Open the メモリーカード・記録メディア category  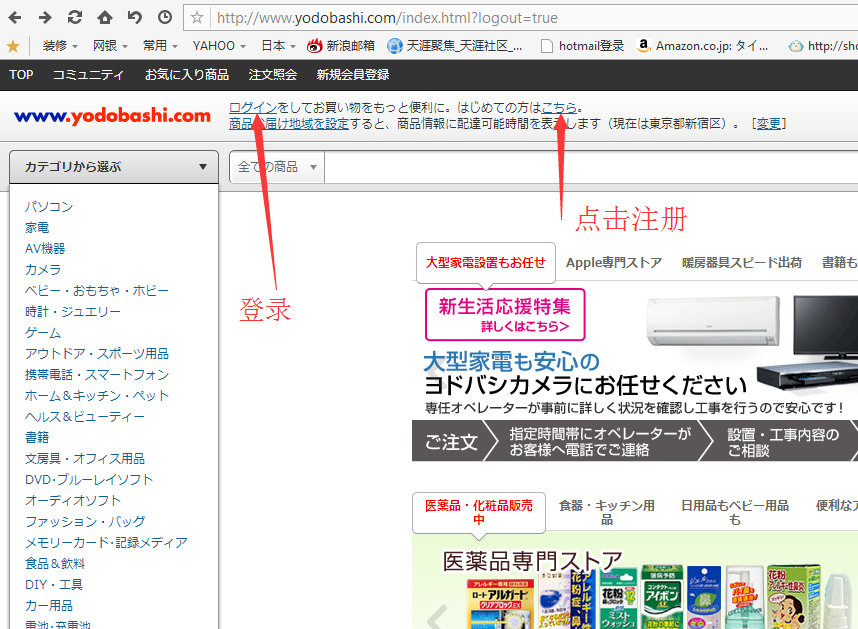coord(106,543)
